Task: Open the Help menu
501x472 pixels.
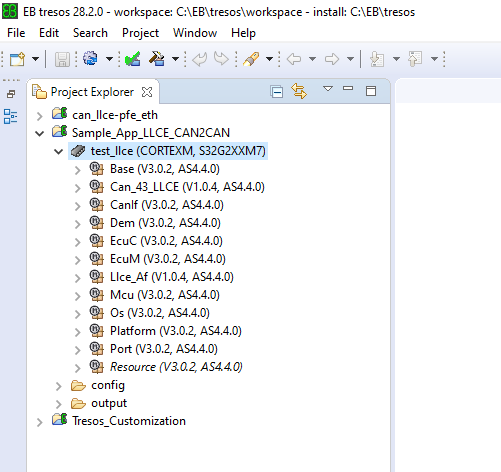Action: tap(243, 33)
